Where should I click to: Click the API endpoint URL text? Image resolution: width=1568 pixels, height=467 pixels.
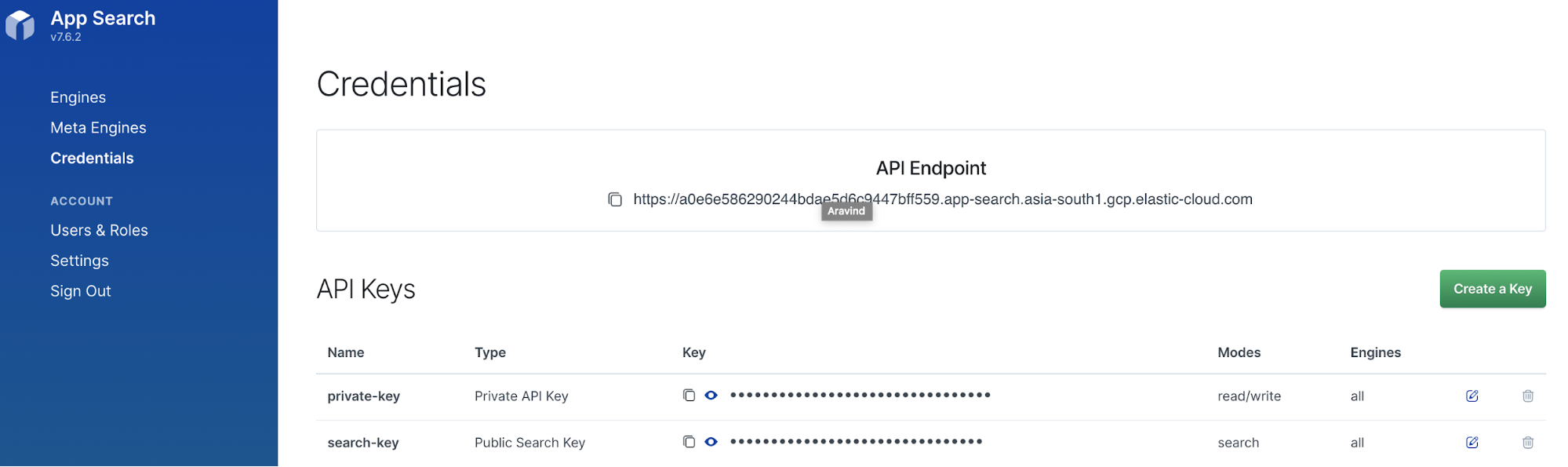[x=1020, y=199]
